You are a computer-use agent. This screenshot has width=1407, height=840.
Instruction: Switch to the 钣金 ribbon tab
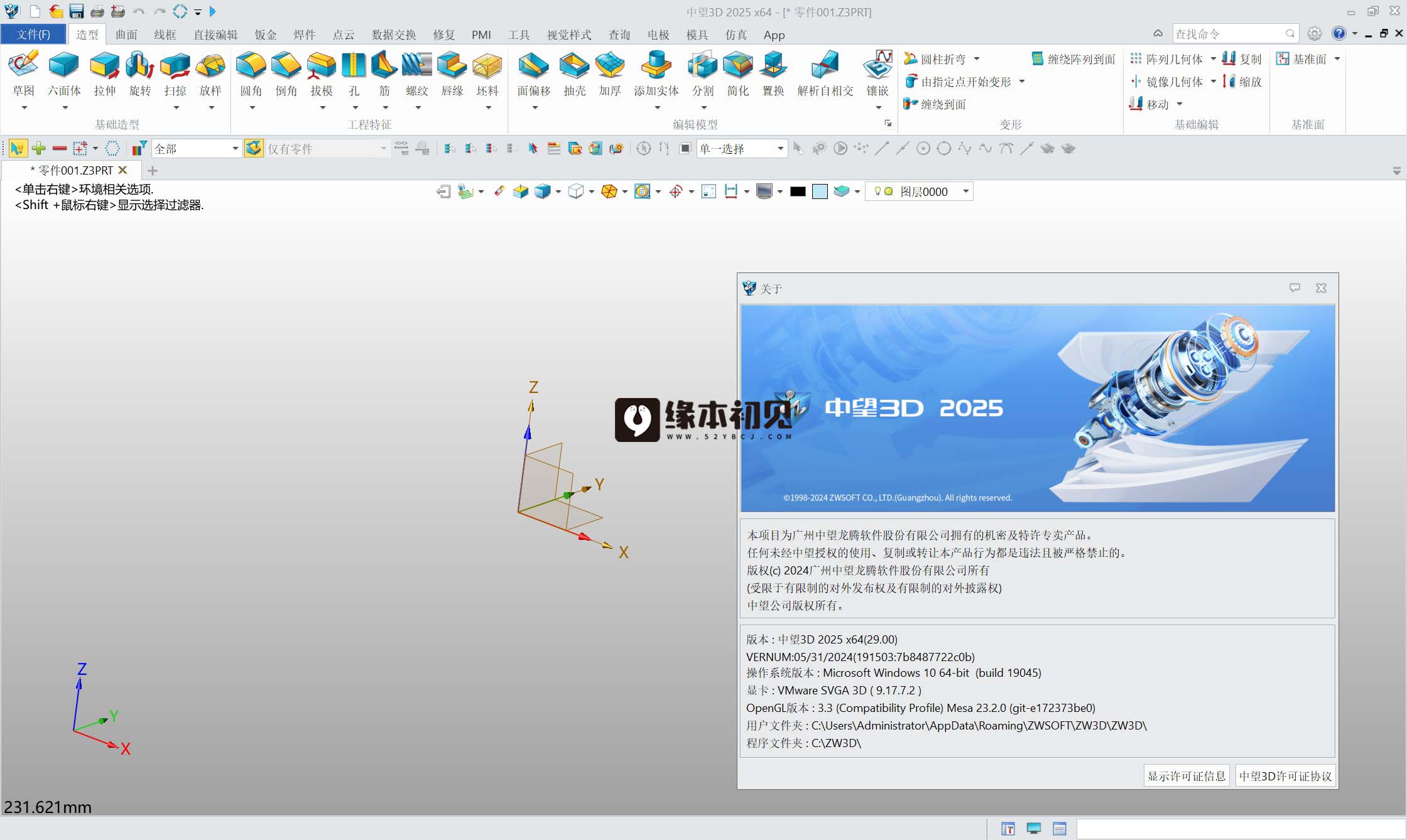[266, 35]
